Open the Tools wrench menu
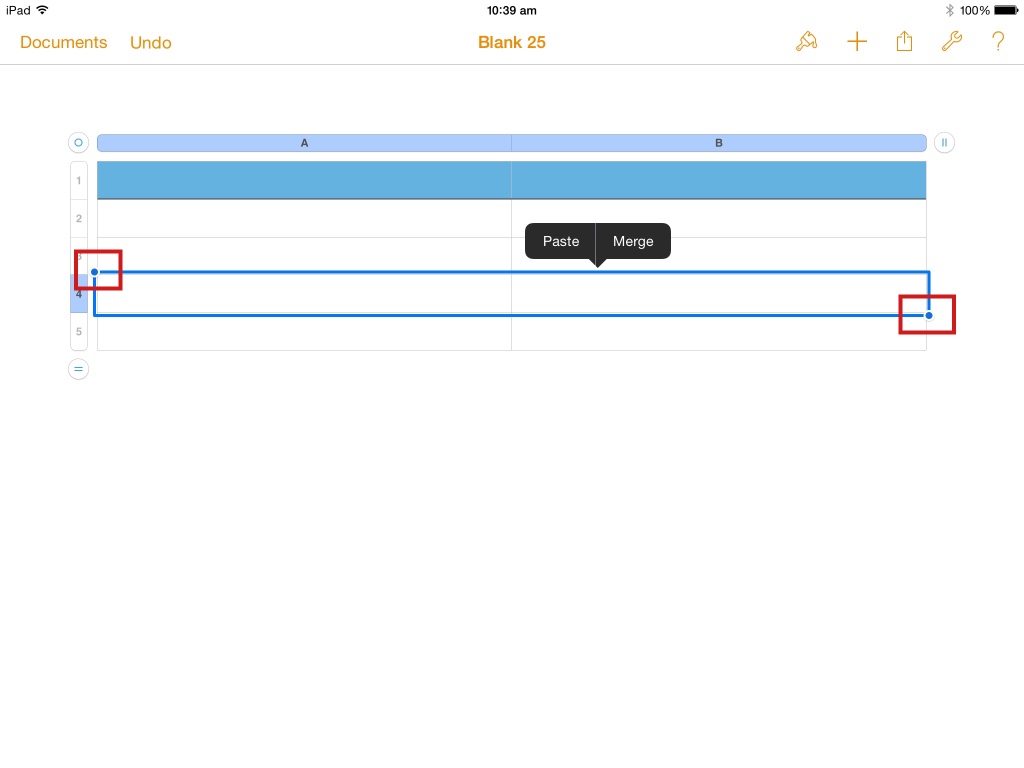1024x768 pixels. (952, 42)
